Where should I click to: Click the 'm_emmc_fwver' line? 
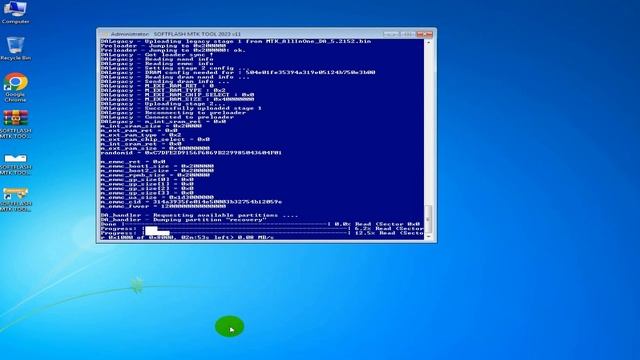(x=163, y=206)
